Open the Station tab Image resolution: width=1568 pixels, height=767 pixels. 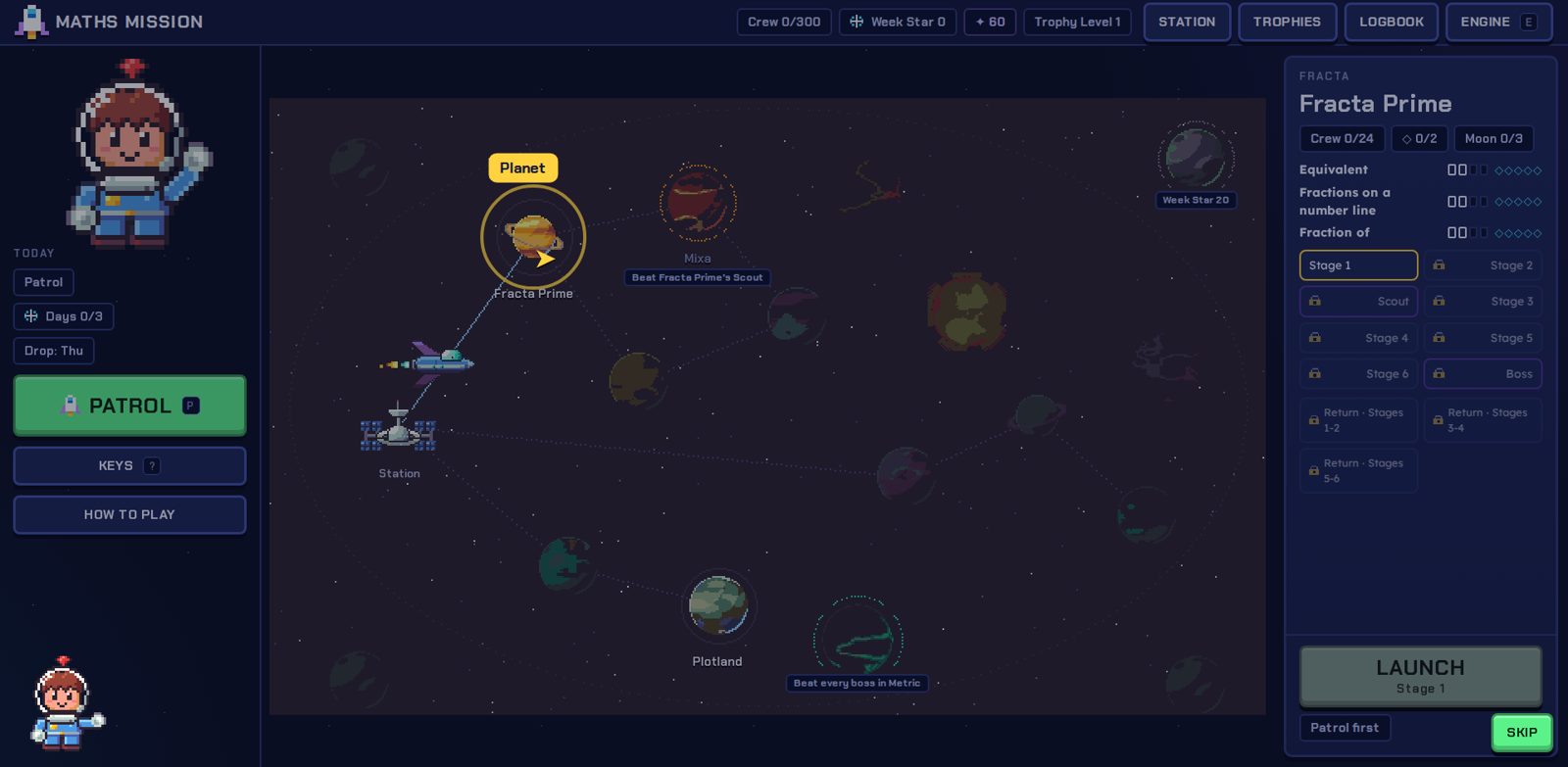click(1187, 22)
